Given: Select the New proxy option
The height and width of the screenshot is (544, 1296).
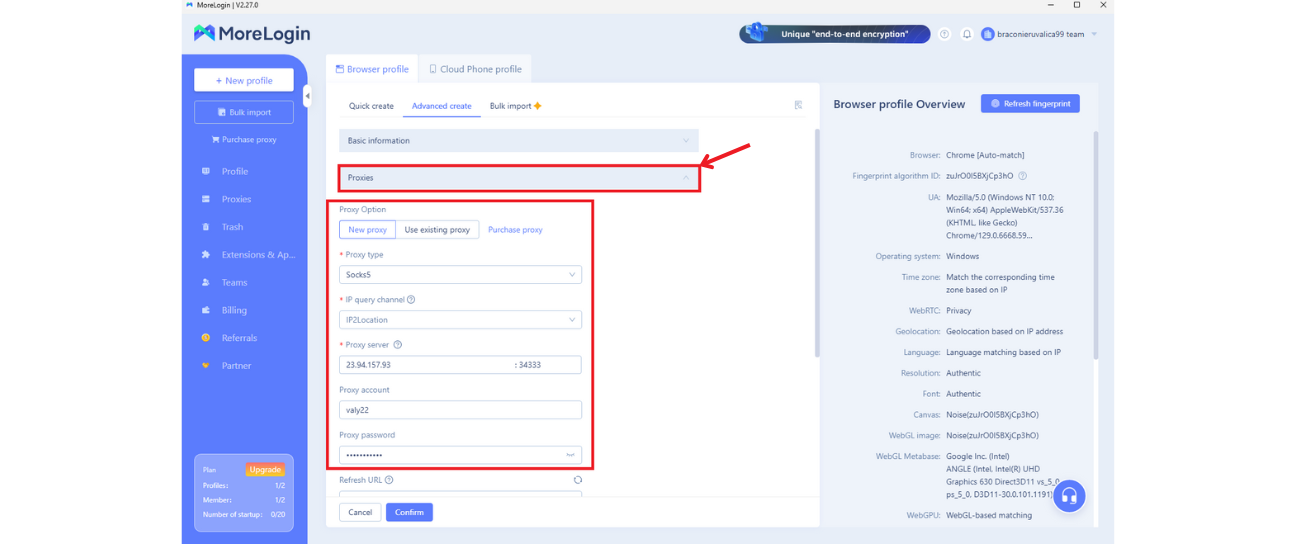Looking at the screenshot, I should tap(368, 230).
